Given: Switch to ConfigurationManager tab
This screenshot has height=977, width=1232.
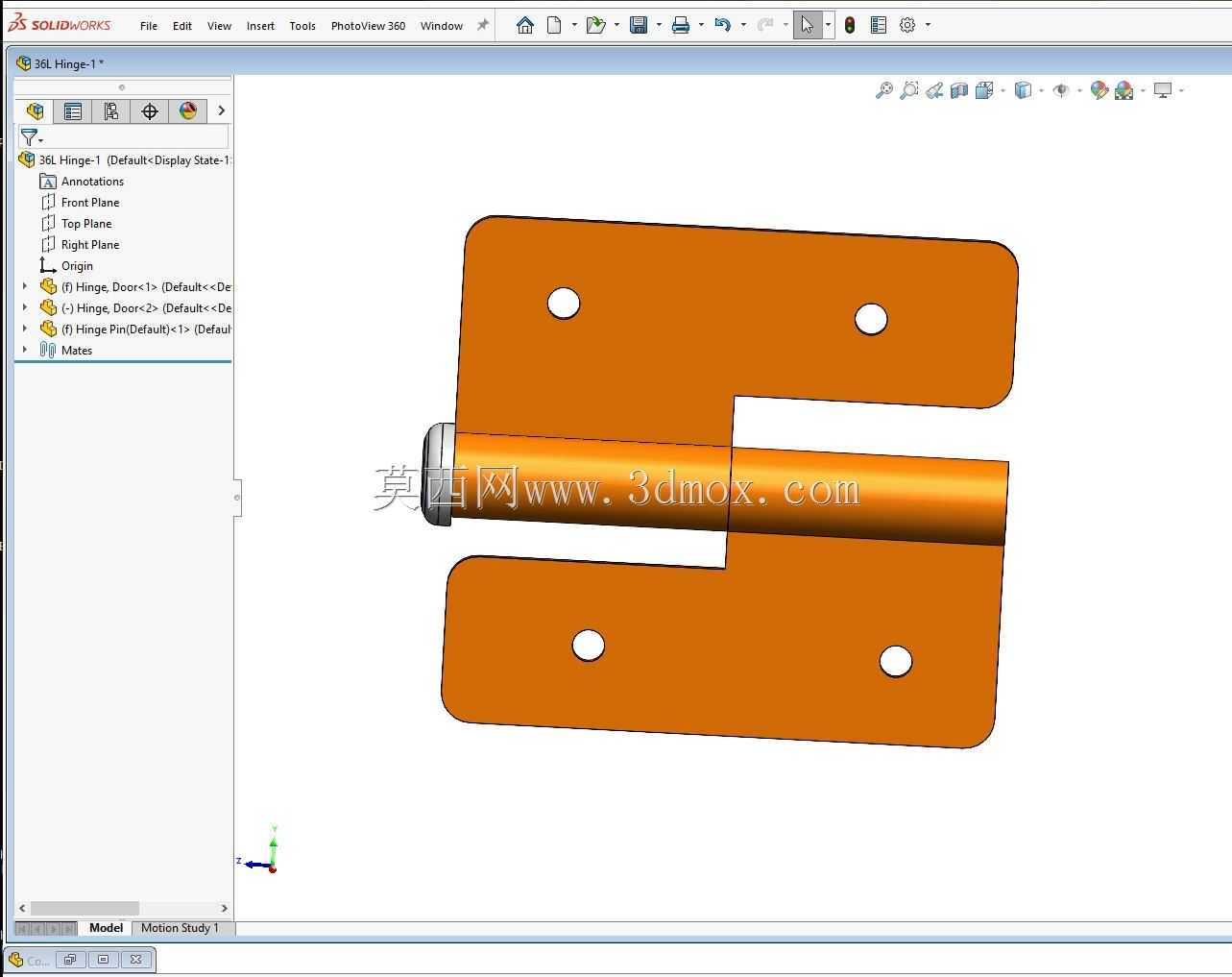Looking at the screenshot, I should 111,111.
